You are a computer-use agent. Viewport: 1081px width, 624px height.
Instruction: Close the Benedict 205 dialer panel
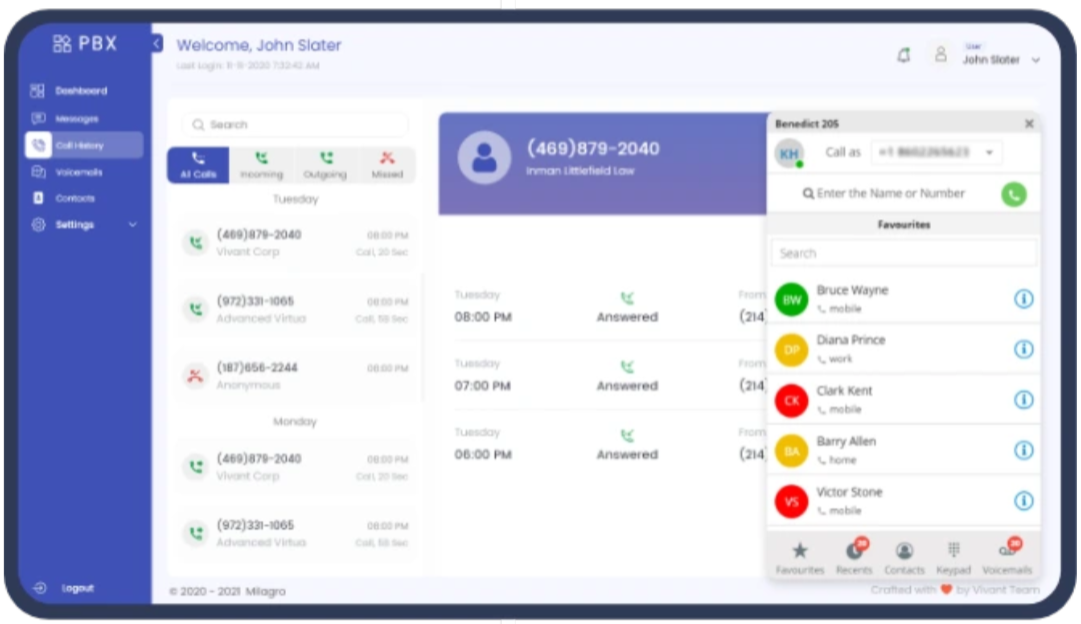click(x=1028, y=124)
